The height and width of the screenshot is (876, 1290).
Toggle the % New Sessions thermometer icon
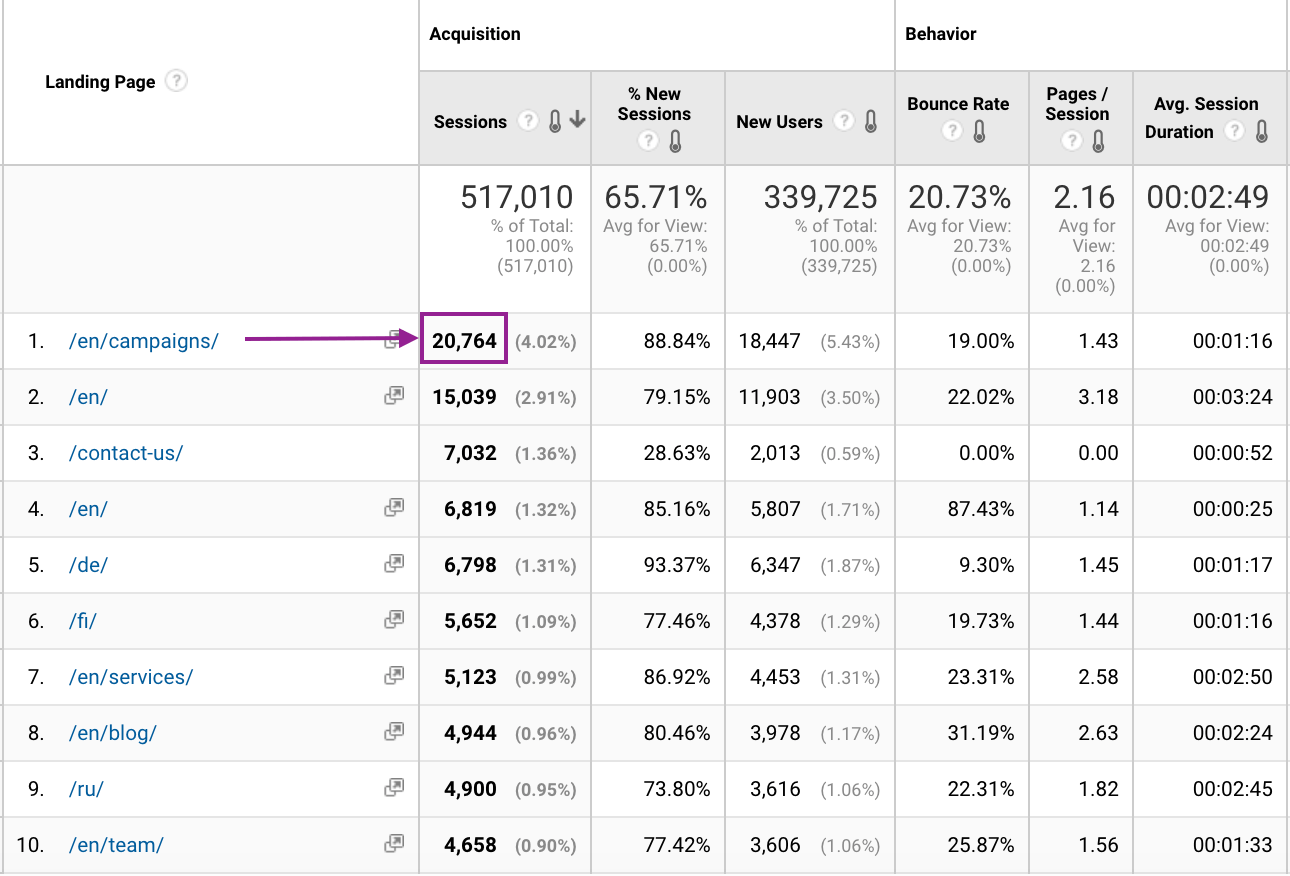[x=675, y=141]
